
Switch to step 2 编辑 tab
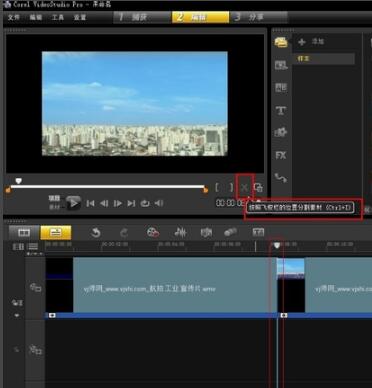(201, 17)
